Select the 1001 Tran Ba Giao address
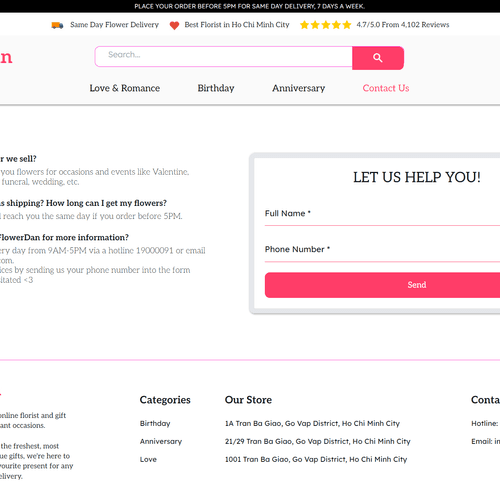The image size is (500, 500). pyautogui.click(x=316, y=459)
